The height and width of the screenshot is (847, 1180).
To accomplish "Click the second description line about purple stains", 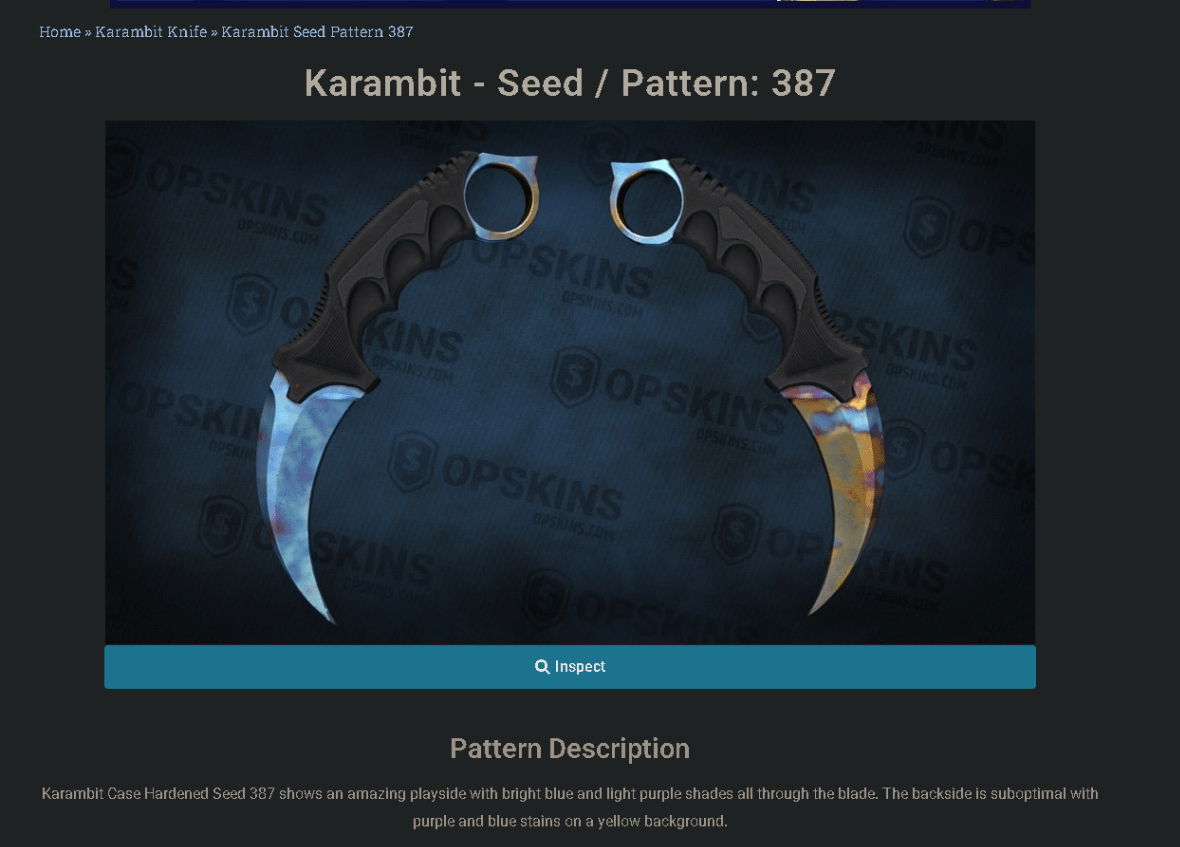I will tap(570, 821).
